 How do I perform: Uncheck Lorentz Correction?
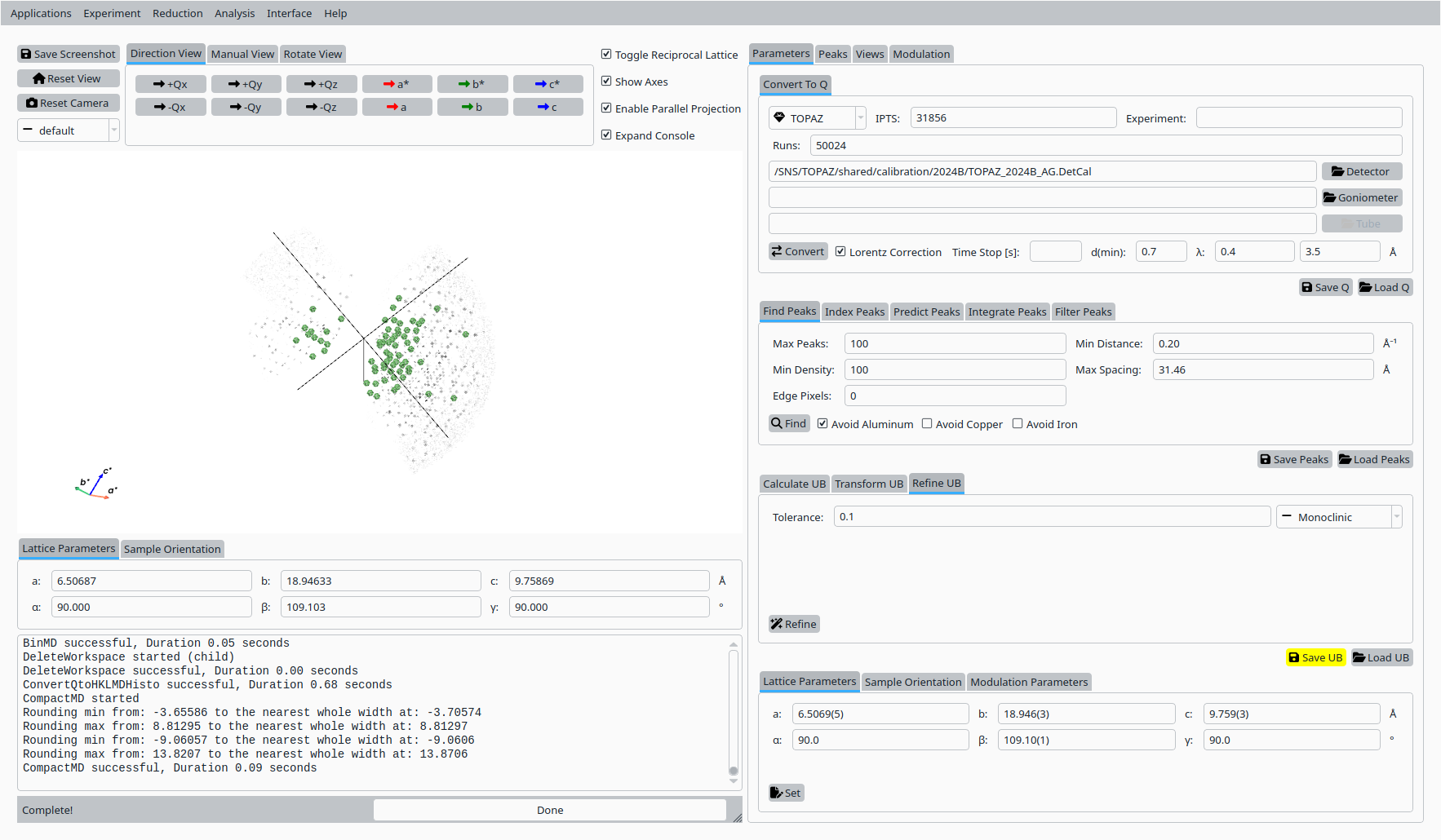840,252
